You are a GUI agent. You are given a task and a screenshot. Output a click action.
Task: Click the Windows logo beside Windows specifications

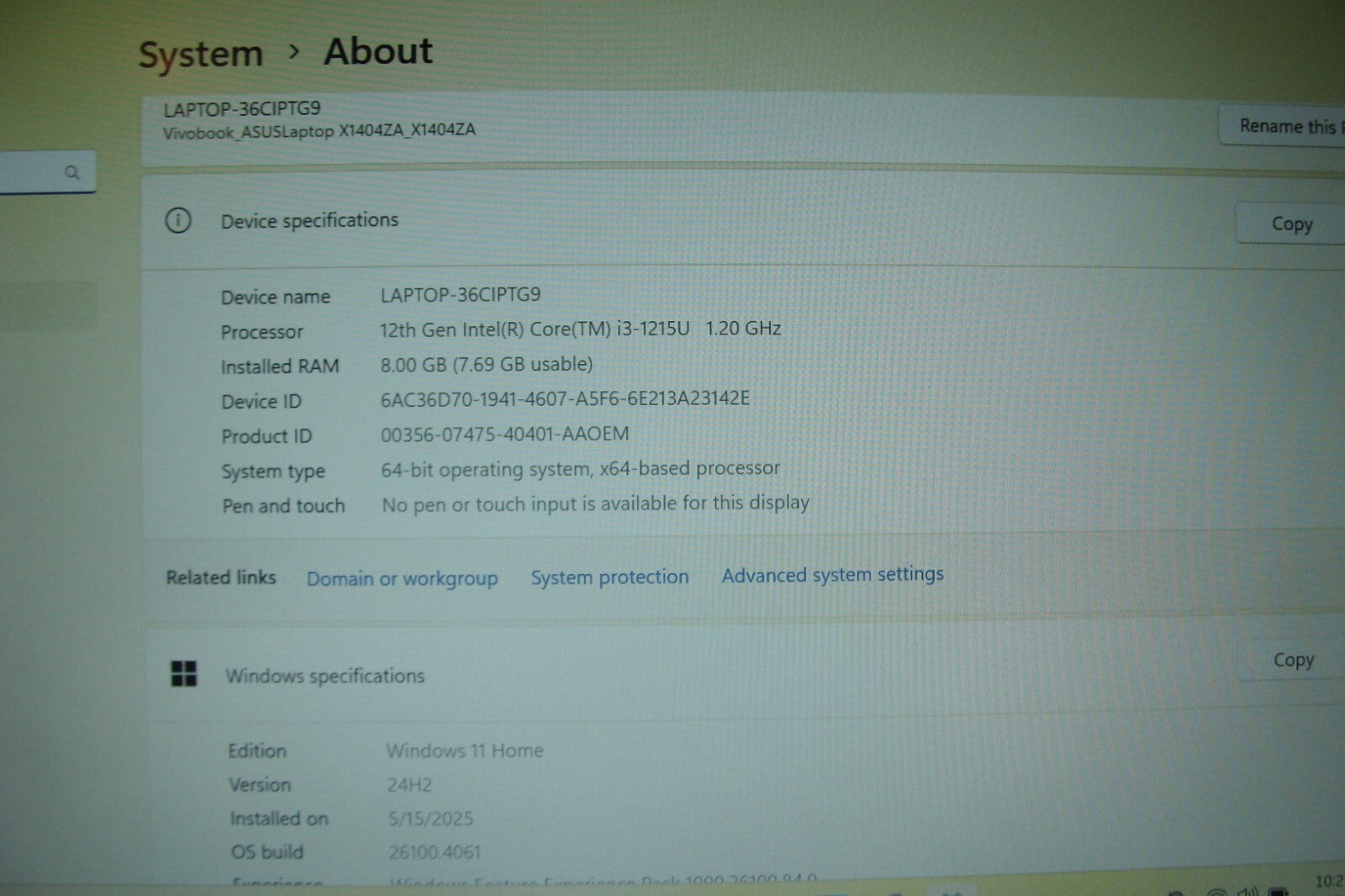point(183,673)
